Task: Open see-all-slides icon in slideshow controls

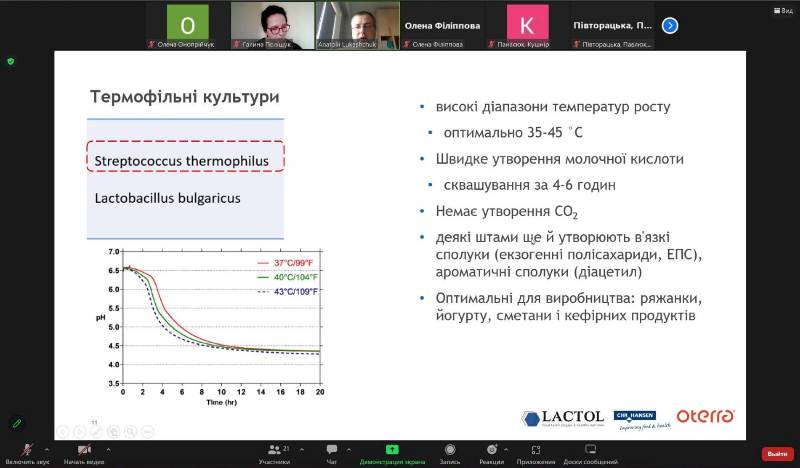Action: (x=113, y=432)
